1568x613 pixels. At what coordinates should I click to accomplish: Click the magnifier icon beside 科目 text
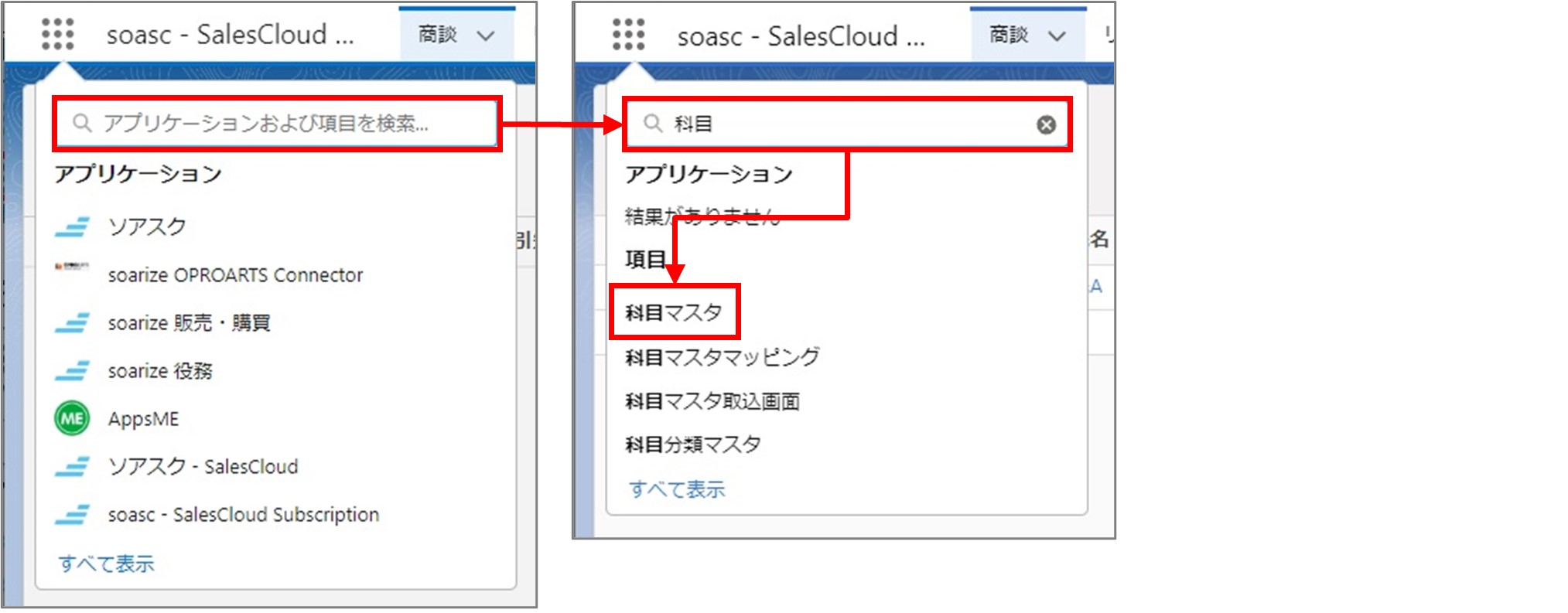[653, 124]
